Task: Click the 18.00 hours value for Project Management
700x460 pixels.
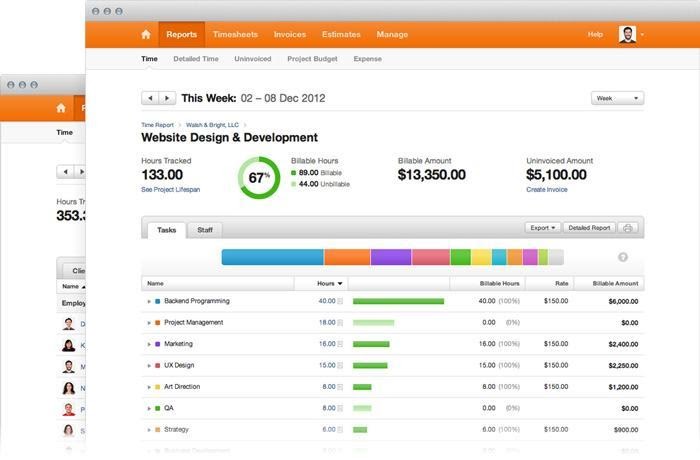Action: click(x=327, y=323)
